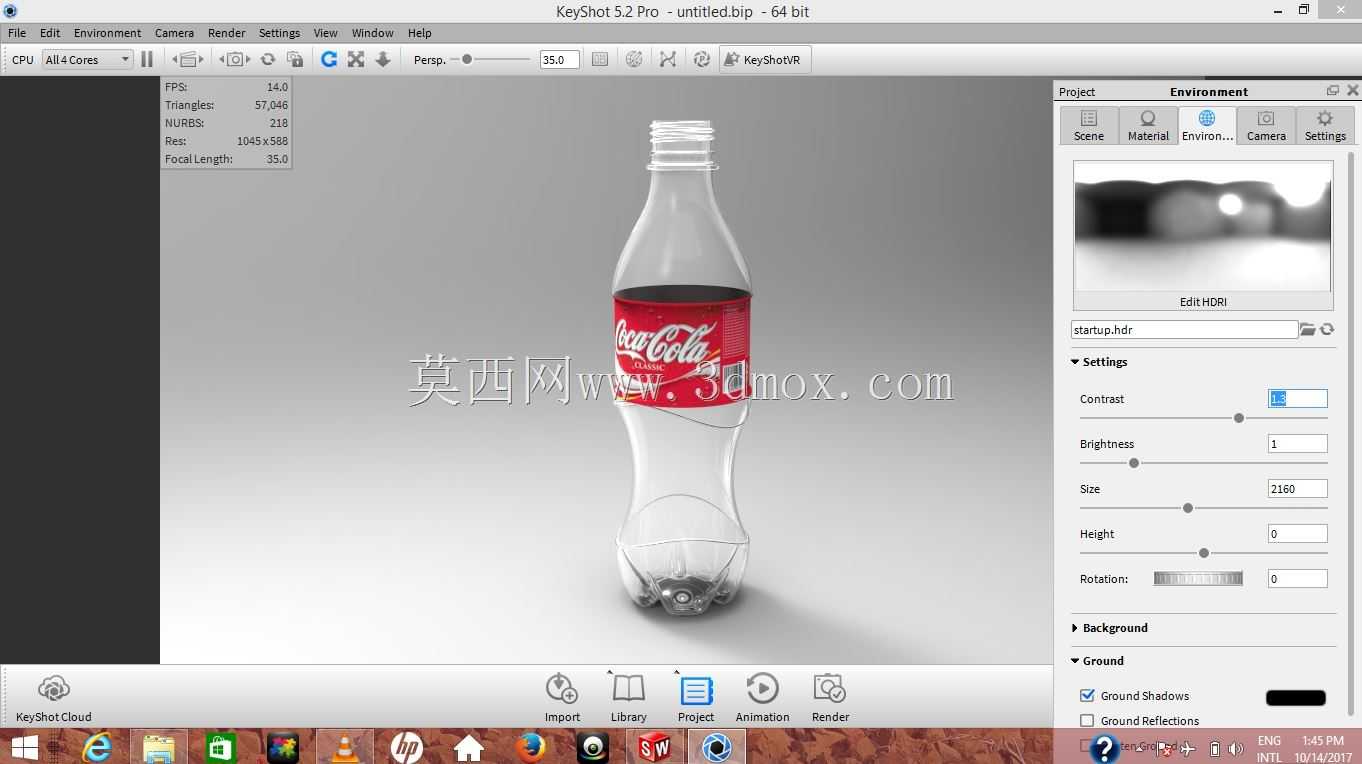Viewport: 1362px width, 764px height.
Task: Open the Window menu
Action: 372,33
